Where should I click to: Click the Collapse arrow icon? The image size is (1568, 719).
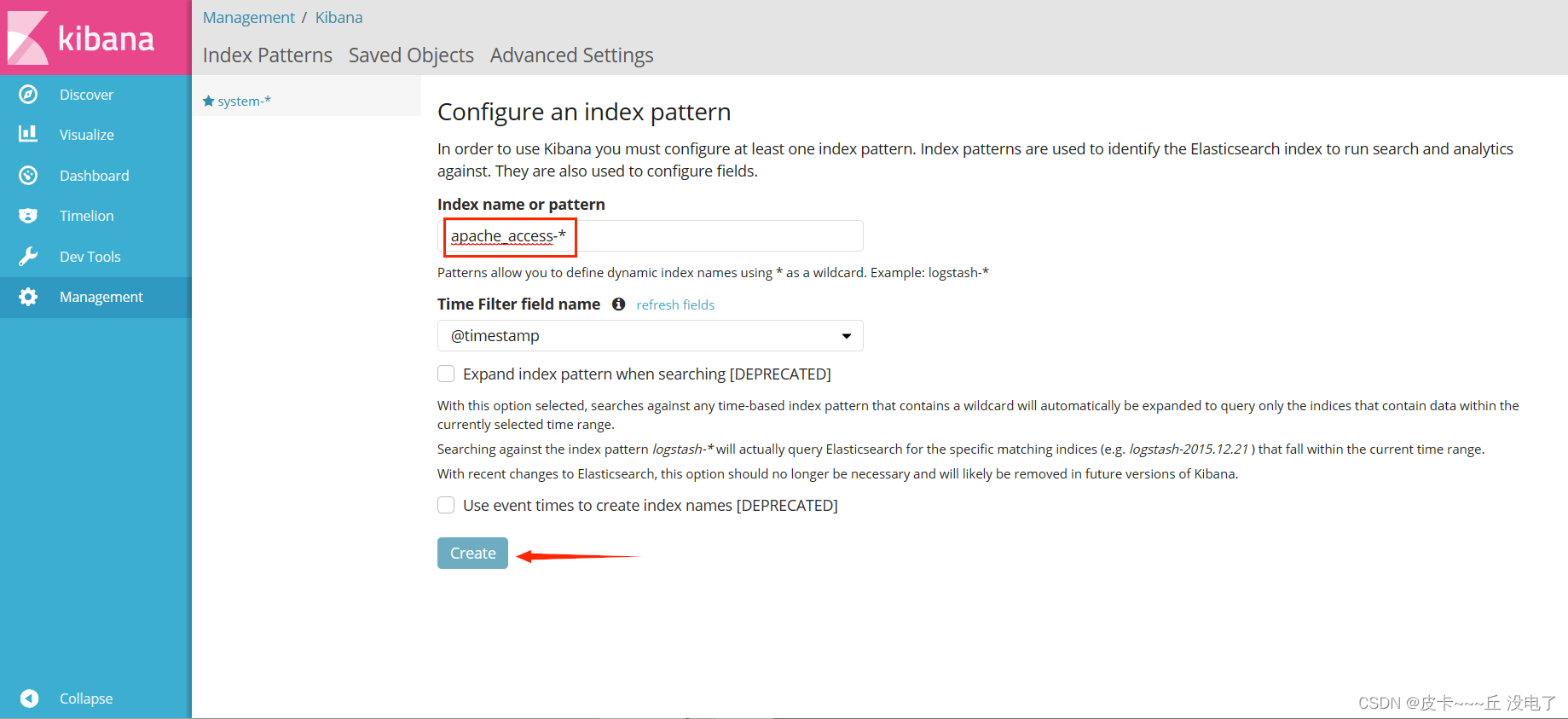[29, 699]
